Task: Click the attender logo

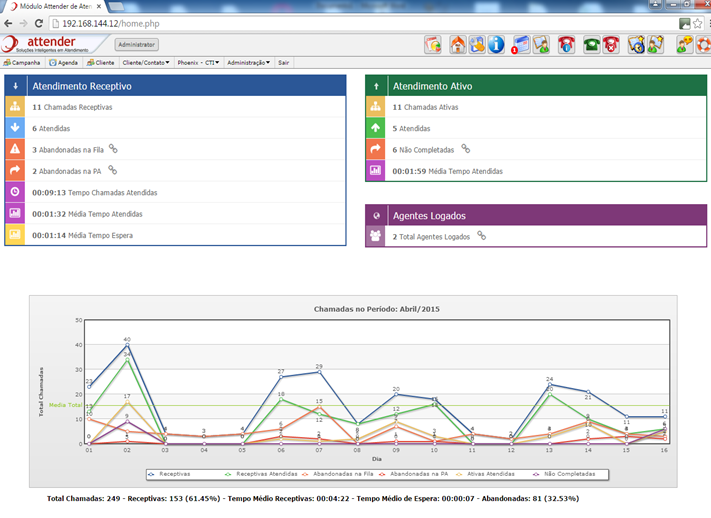Action: coord(45,44)
